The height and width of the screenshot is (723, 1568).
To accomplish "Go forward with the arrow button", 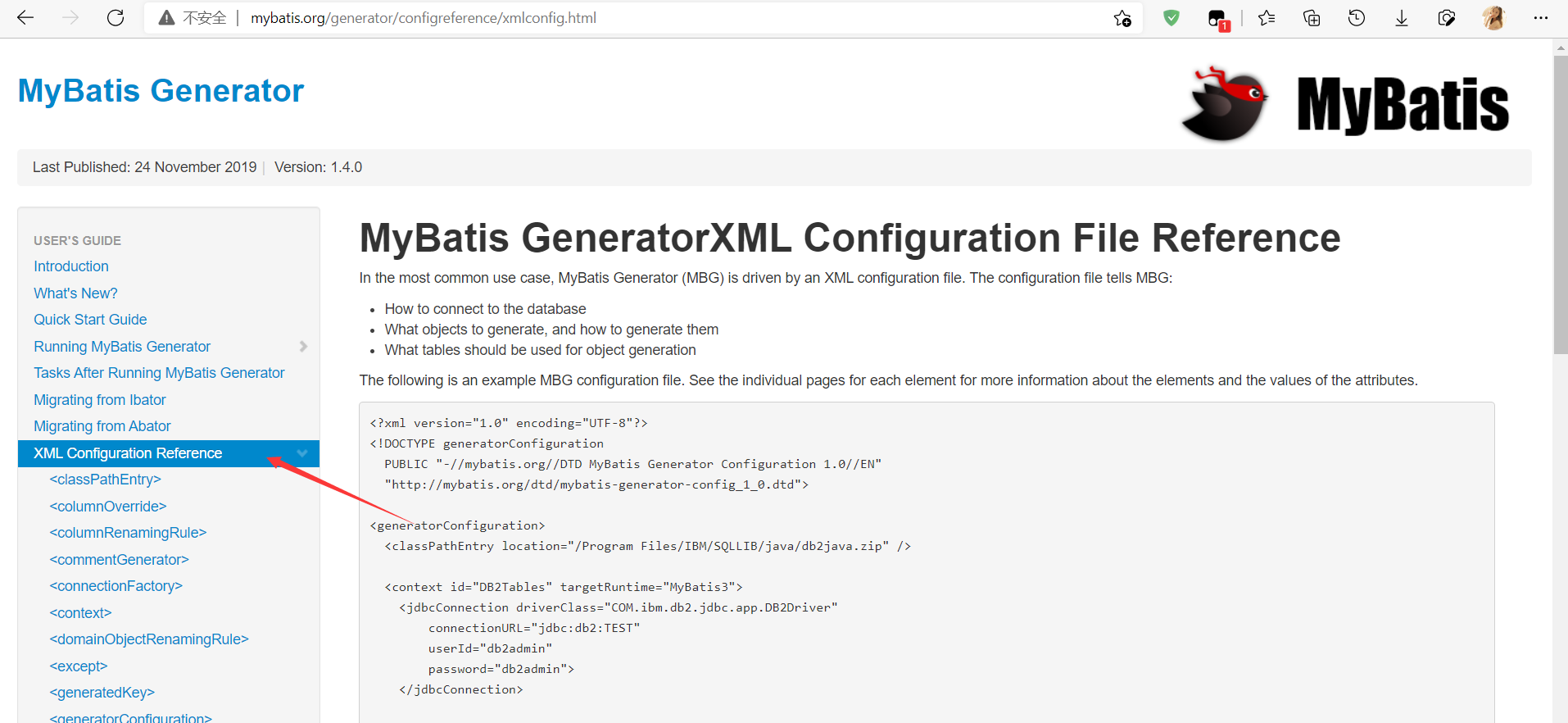I will tap(70, 17).
